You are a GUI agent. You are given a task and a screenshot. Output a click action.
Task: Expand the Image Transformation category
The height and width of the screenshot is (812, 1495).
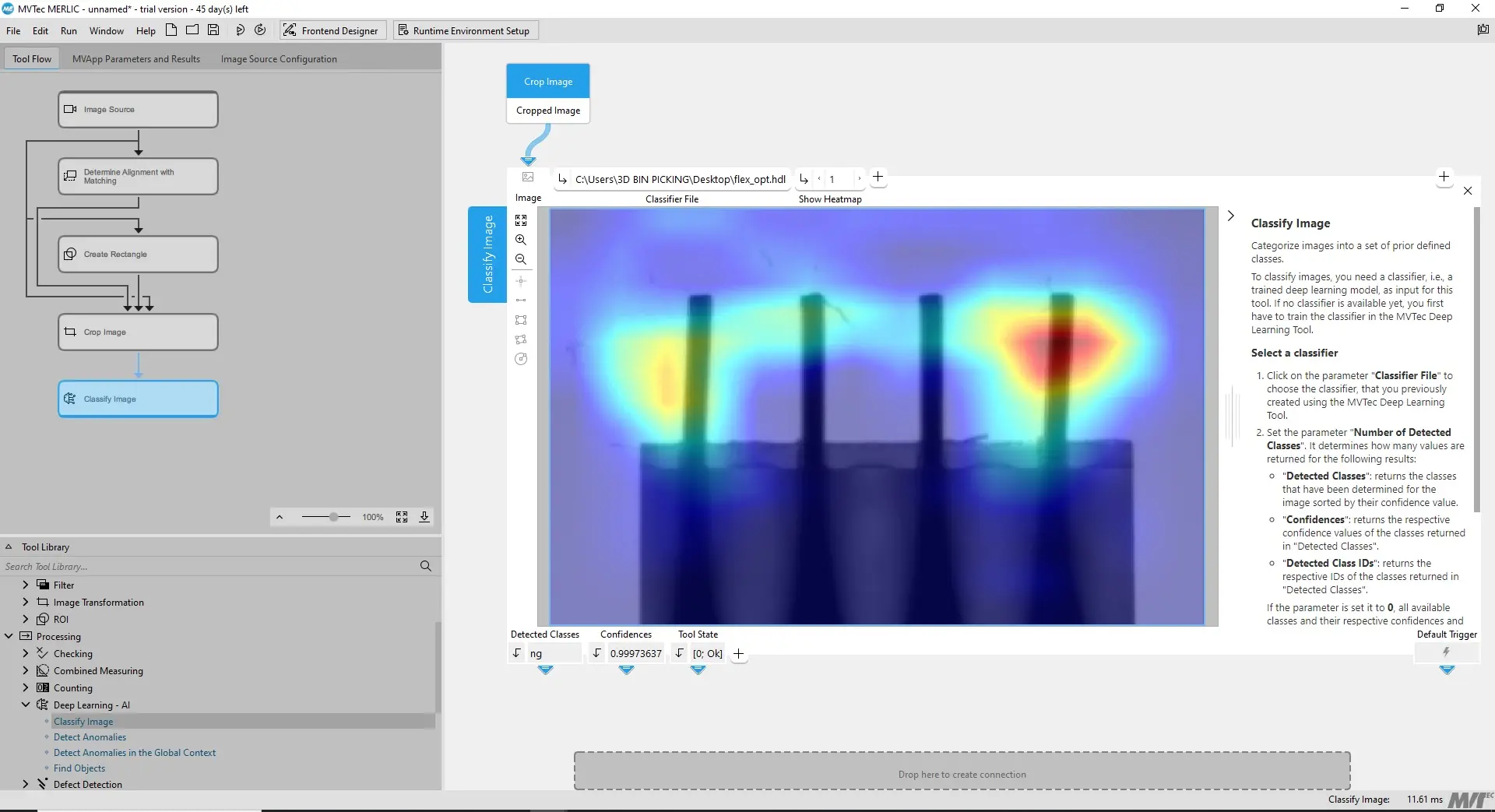pyautogui.click(x=26, y=602)
